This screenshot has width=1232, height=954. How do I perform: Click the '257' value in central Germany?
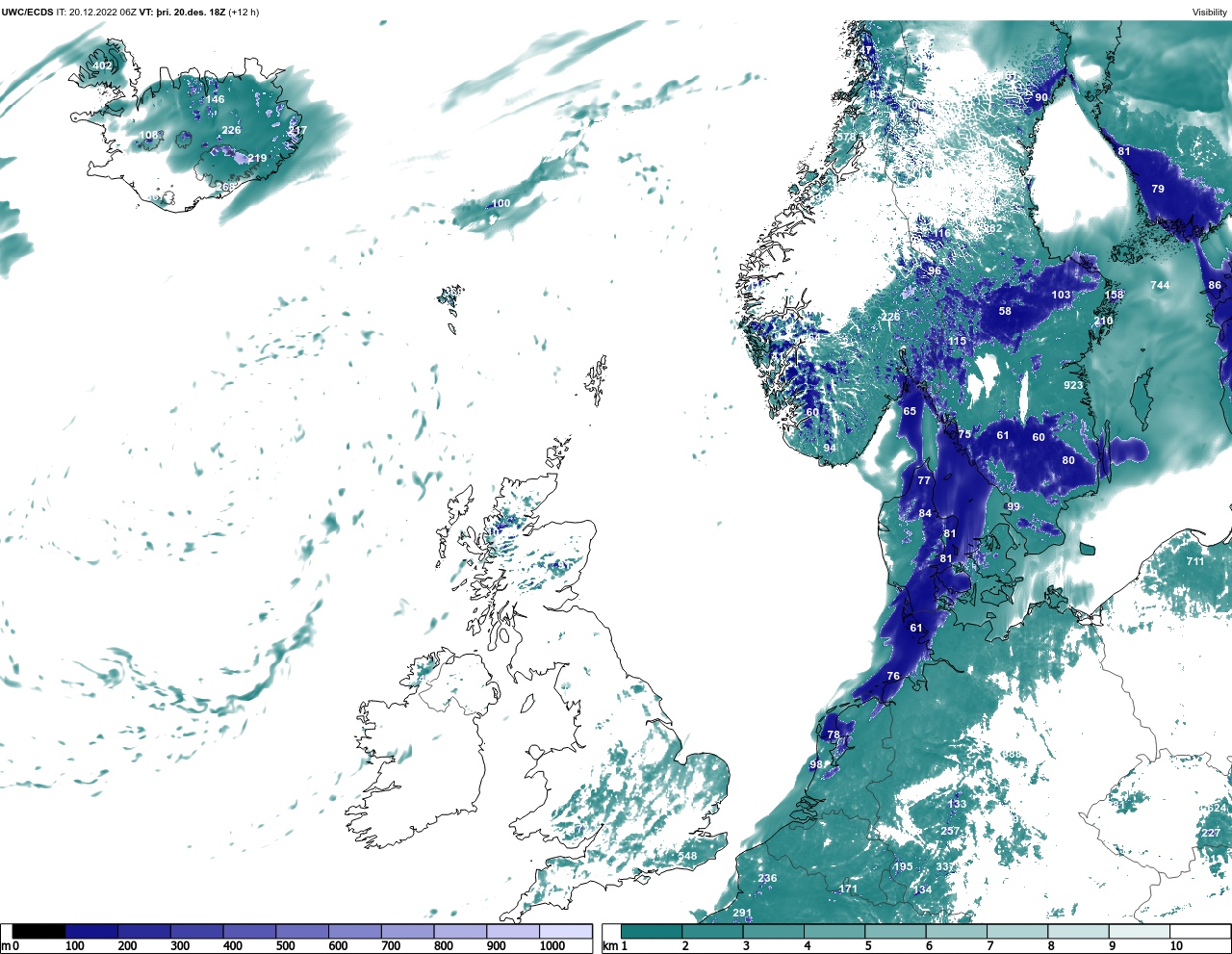click(950, 831)
